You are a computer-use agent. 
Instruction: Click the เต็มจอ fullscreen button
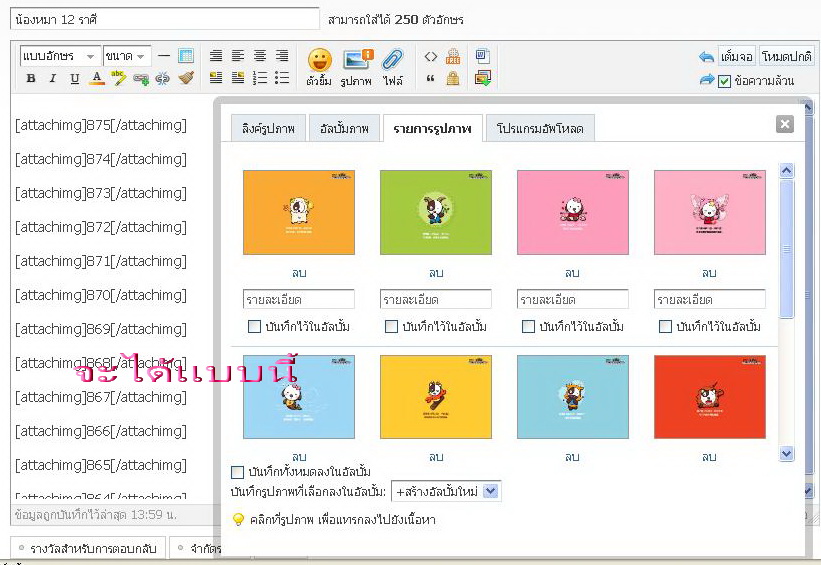point(736,56)
